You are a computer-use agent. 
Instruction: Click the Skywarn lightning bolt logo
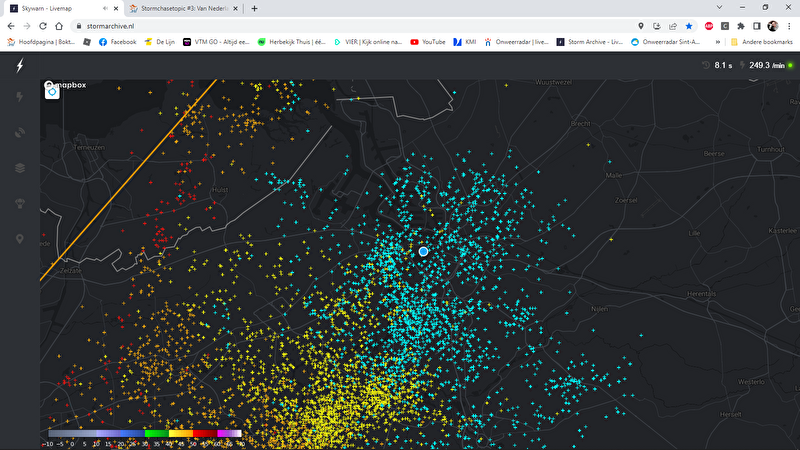(20, 65)
